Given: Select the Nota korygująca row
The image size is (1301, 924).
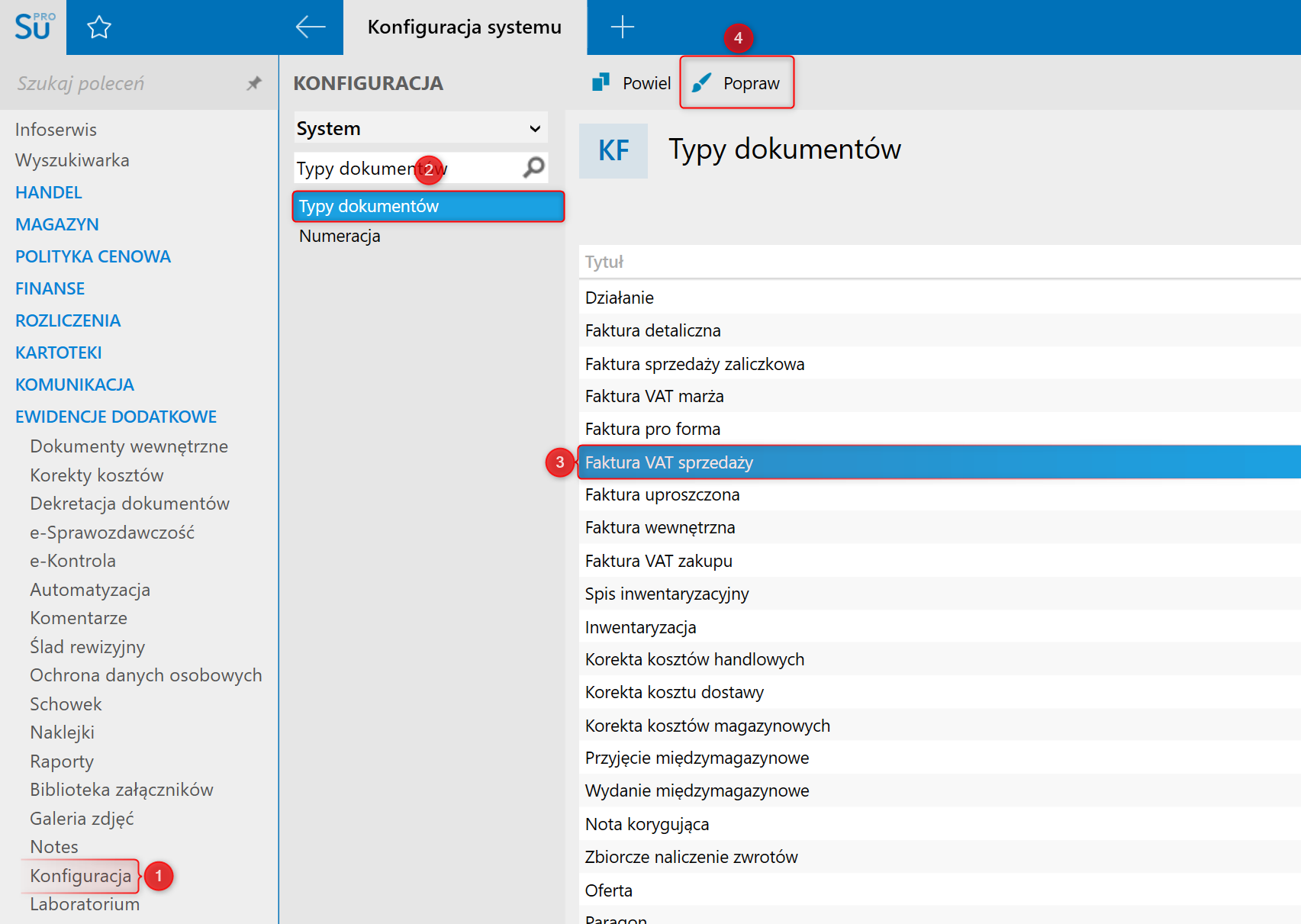Looking at the screenshot, I should (x=940, y=824).
